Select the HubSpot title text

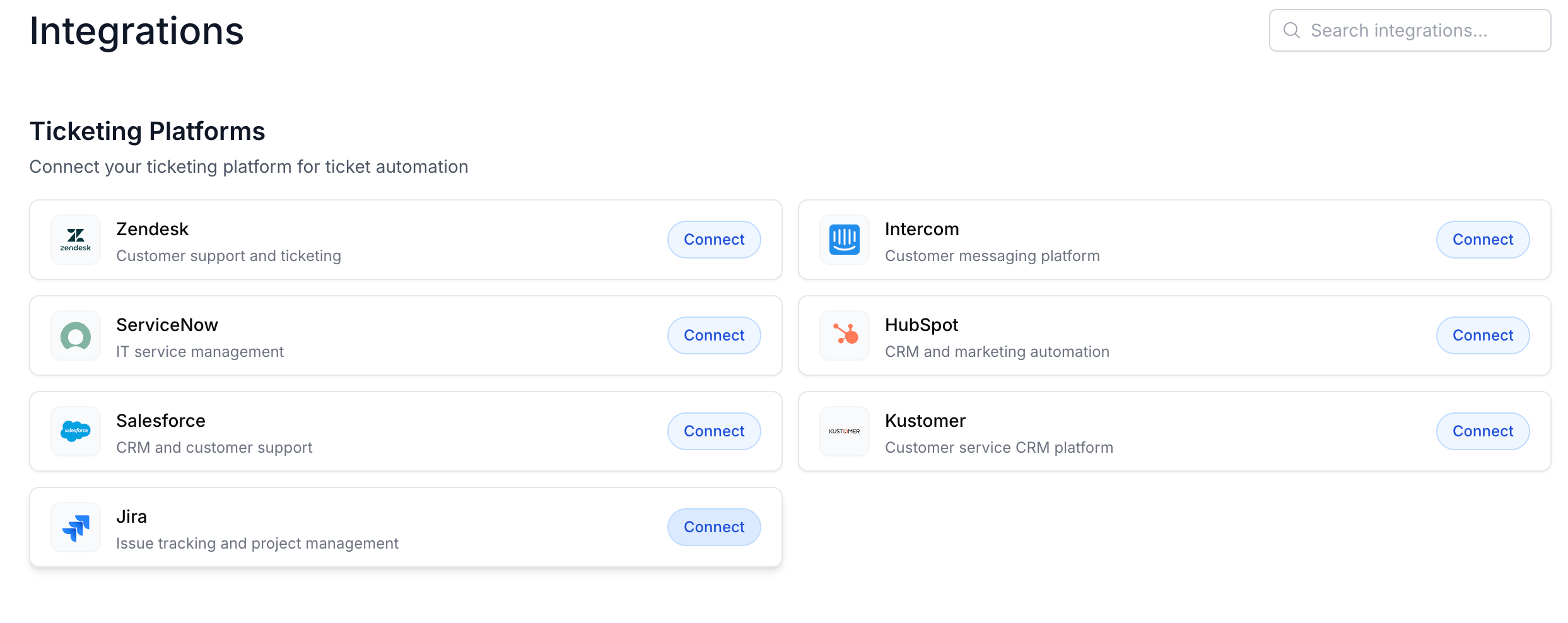[921, 325]
